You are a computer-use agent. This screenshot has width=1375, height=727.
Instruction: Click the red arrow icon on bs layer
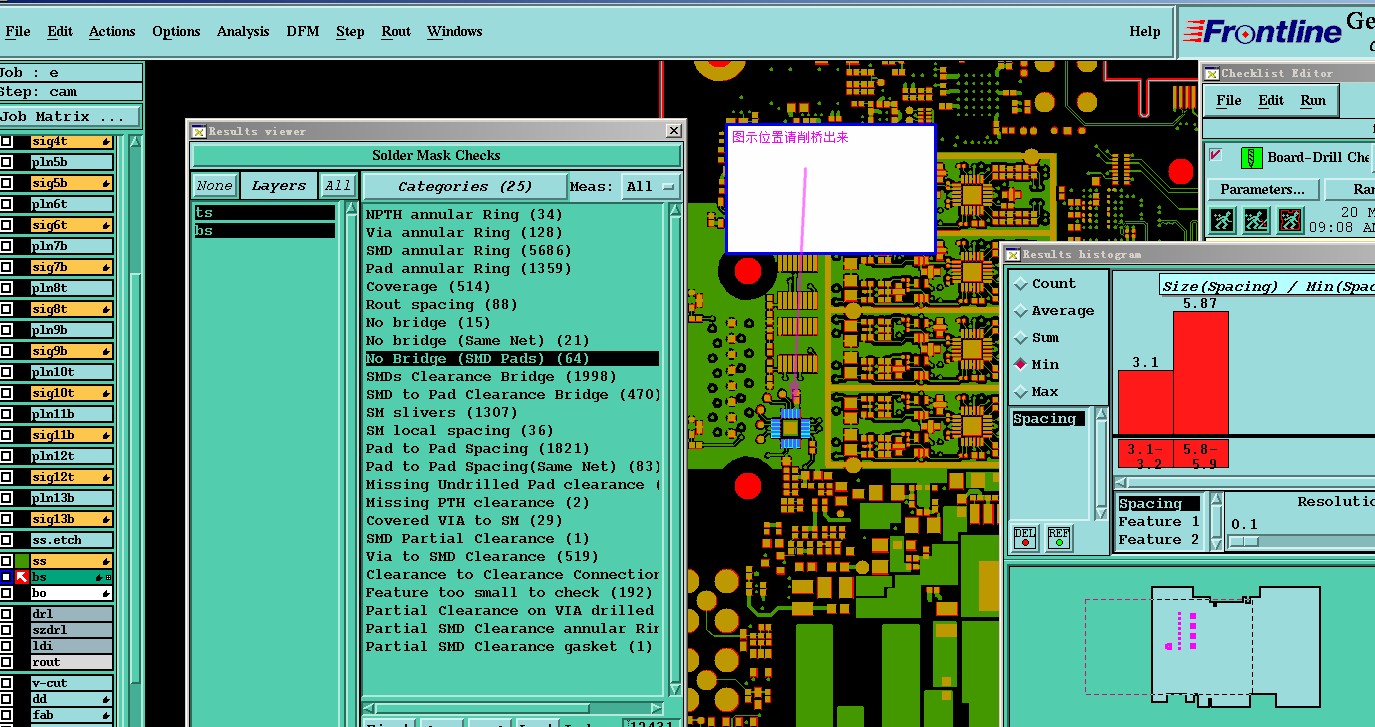pos(22,577)
